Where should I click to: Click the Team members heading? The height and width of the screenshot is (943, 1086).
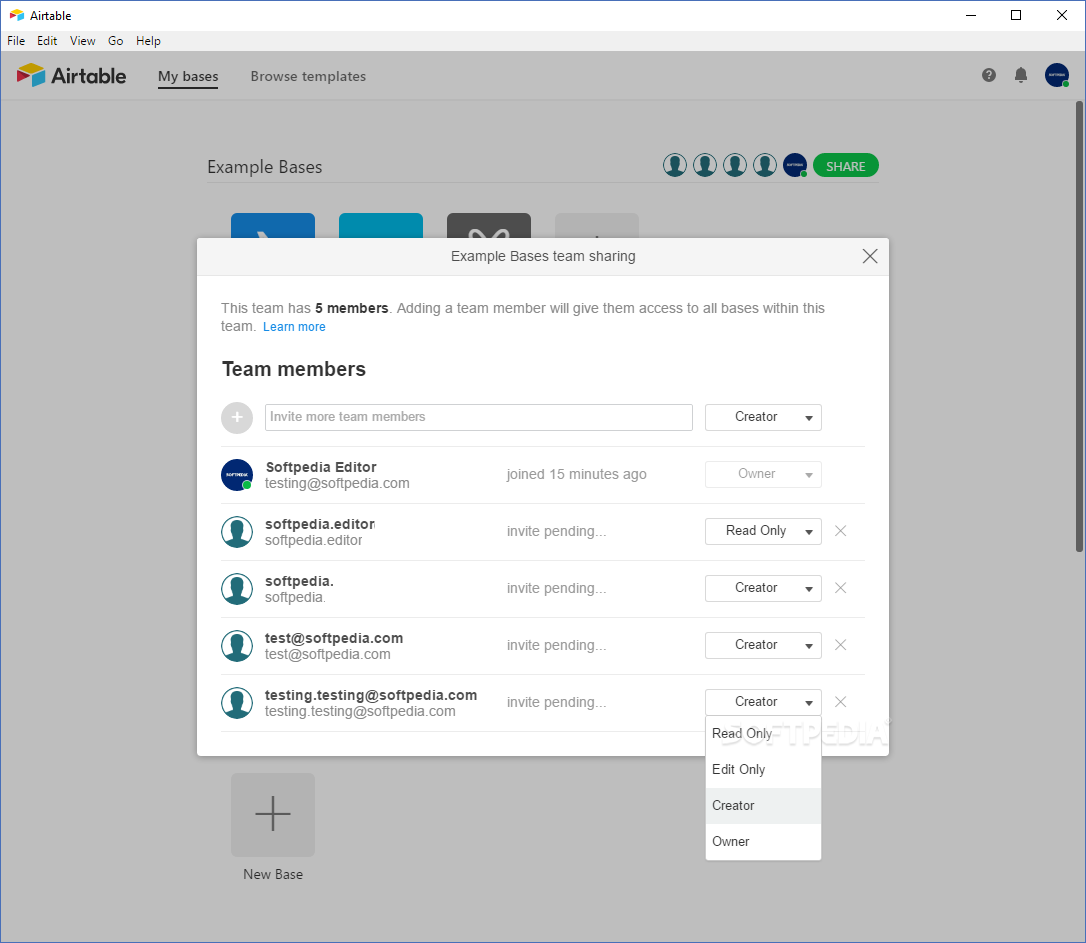coord(294,369)
